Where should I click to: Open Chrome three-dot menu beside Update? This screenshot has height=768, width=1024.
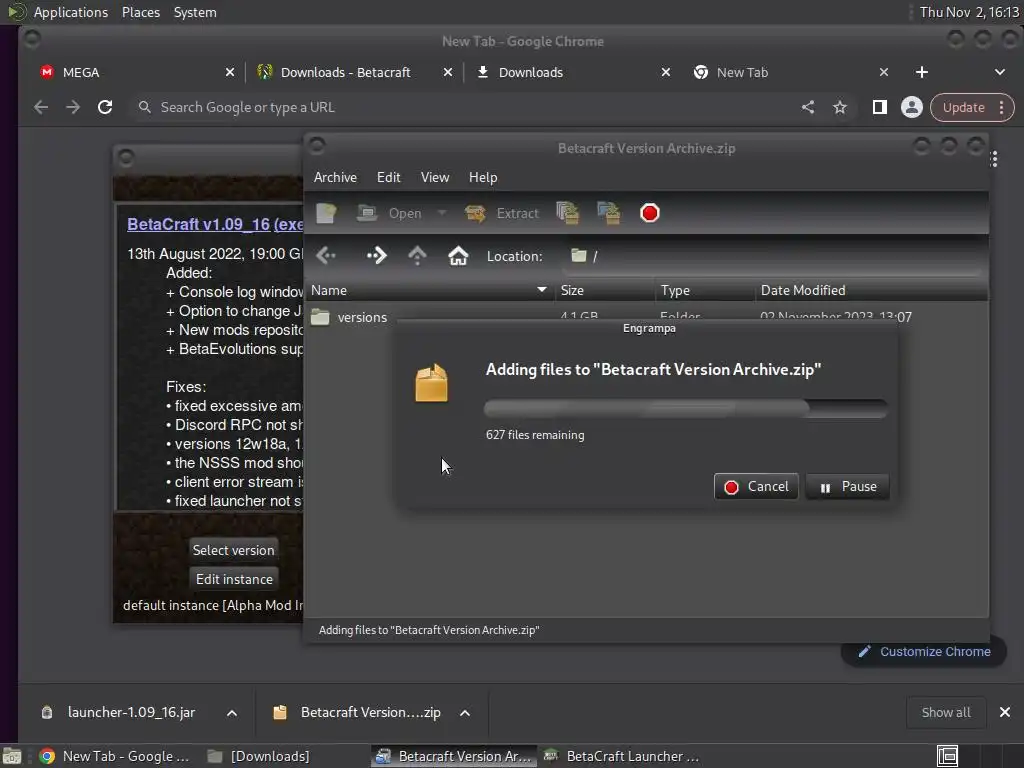[x=1002, y=108]
